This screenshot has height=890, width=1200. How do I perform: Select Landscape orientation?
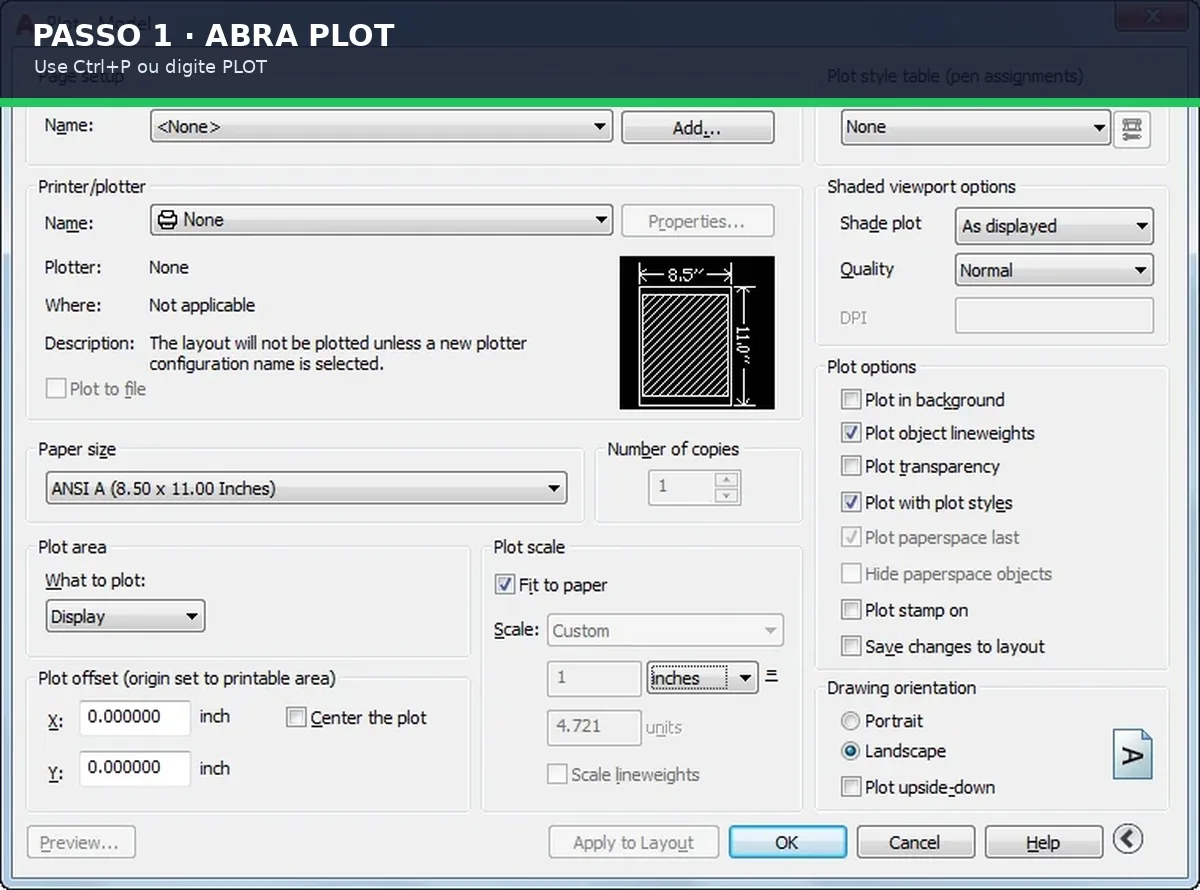click(851, 751)
